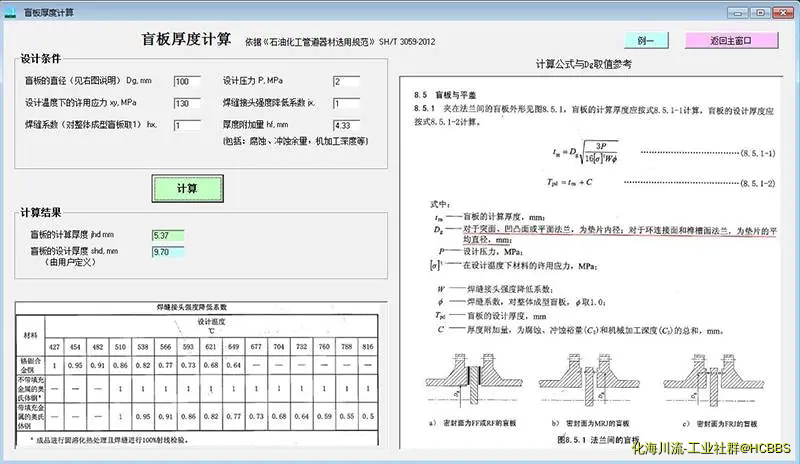This screenshot has width=800, height=464.
Task: Close the 盲板厚度计算 window
Action: [783, 13]
